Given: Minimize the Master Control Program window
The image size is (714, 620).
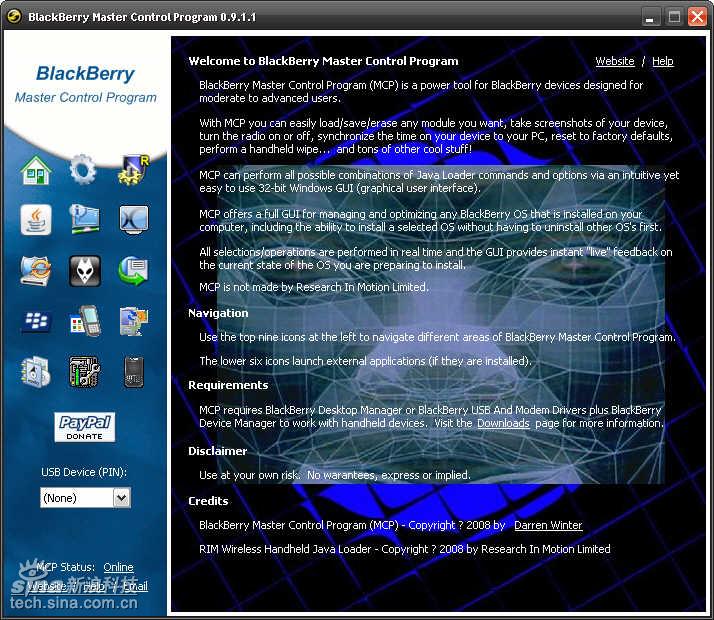Looking at the screenshot, I should (x=650, y=18).
